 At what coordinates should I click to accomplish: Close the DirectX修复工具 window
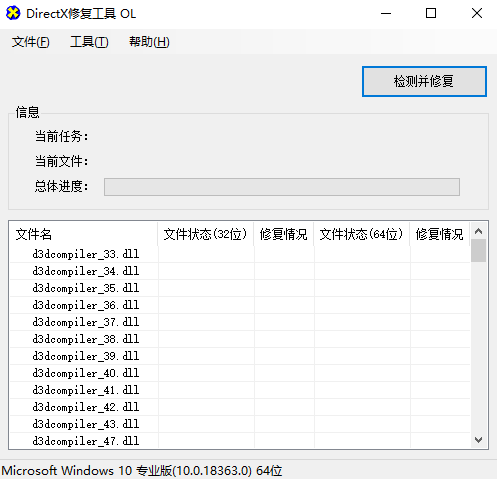(x=477, y=13)
